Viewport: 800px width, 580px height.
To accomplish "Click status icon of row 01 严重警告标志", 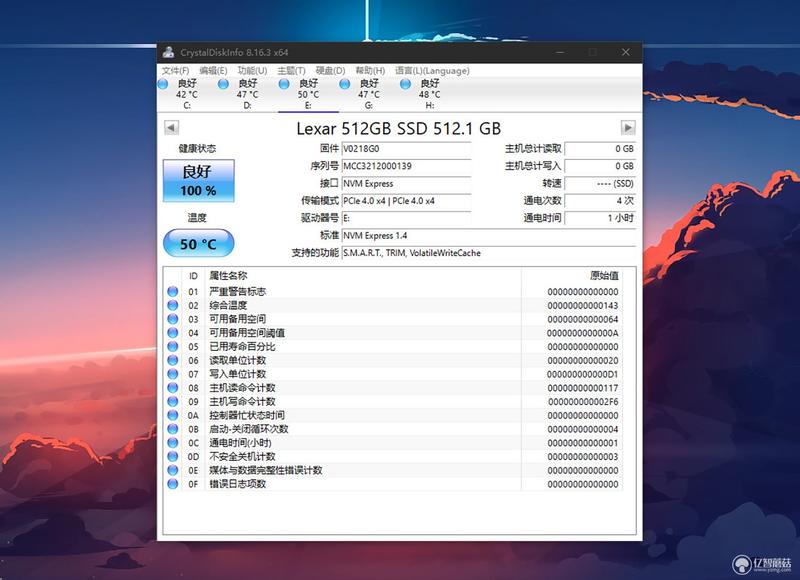I will pyautogui.click(x=172, y=292).
